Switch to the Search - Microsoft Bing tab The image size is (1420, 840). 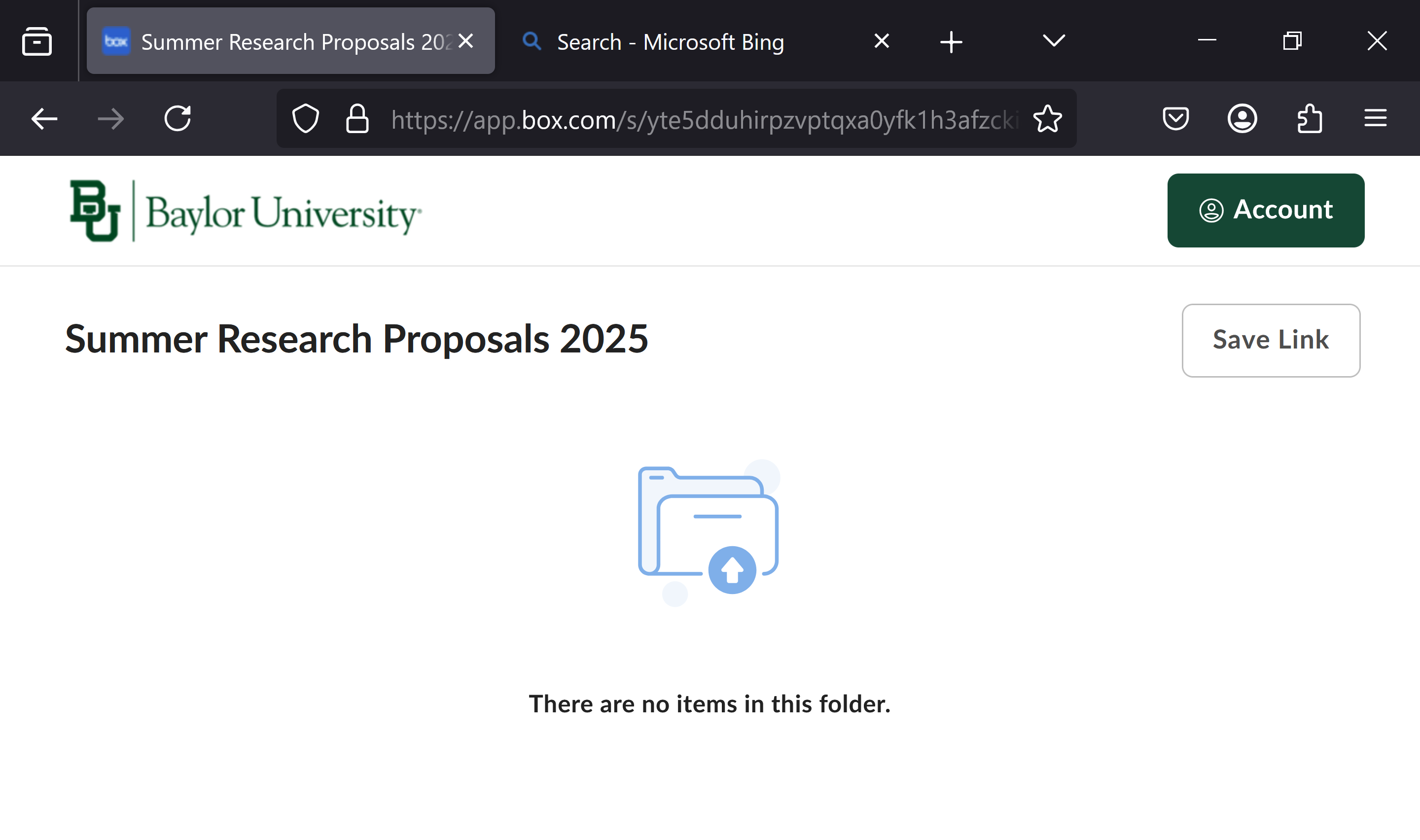671,42
